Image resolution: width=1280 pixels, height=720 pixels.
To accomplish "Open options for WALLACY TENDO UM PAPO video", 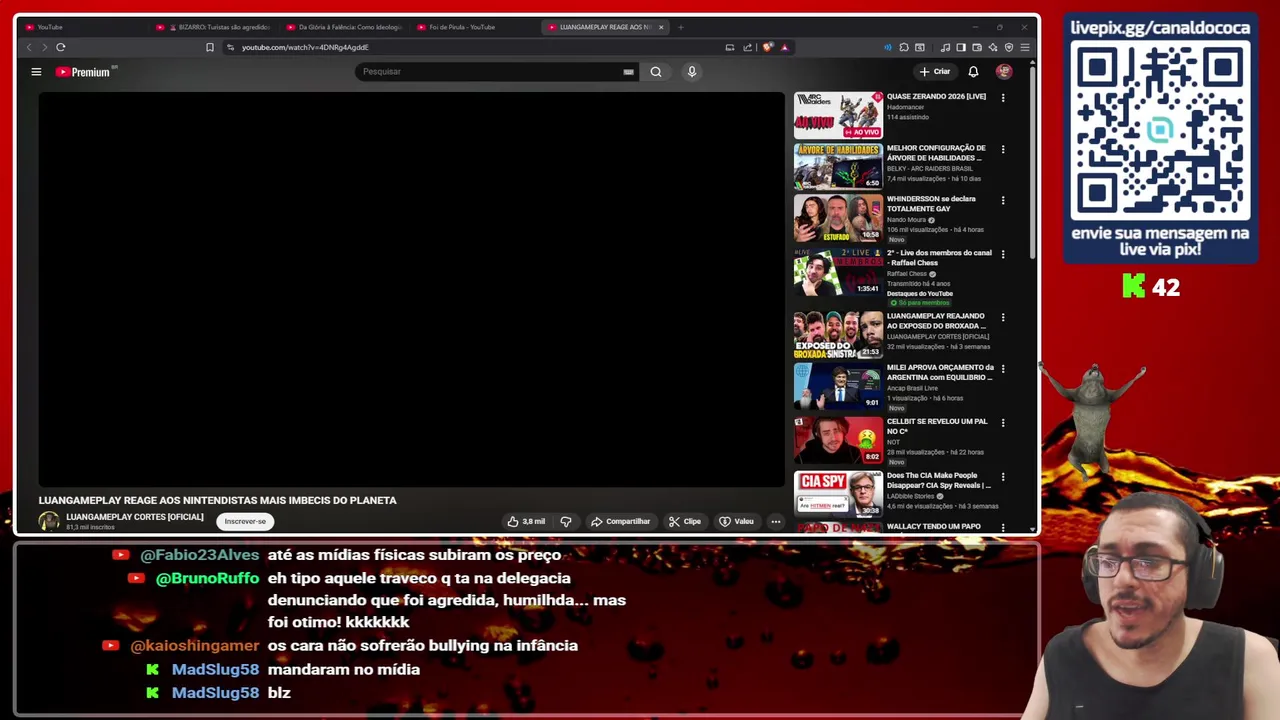I will tap(1003, 528).
